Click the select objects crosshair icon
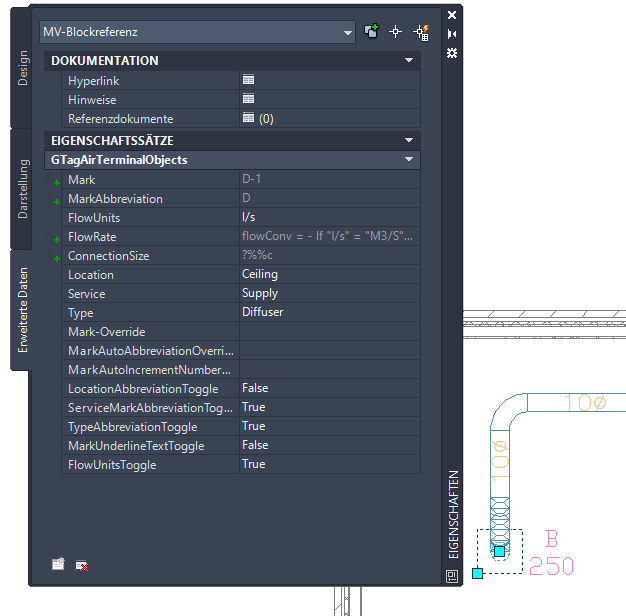The height and width of the screenshot is (616, 626). pyautogui.click(x=395, y=32)
